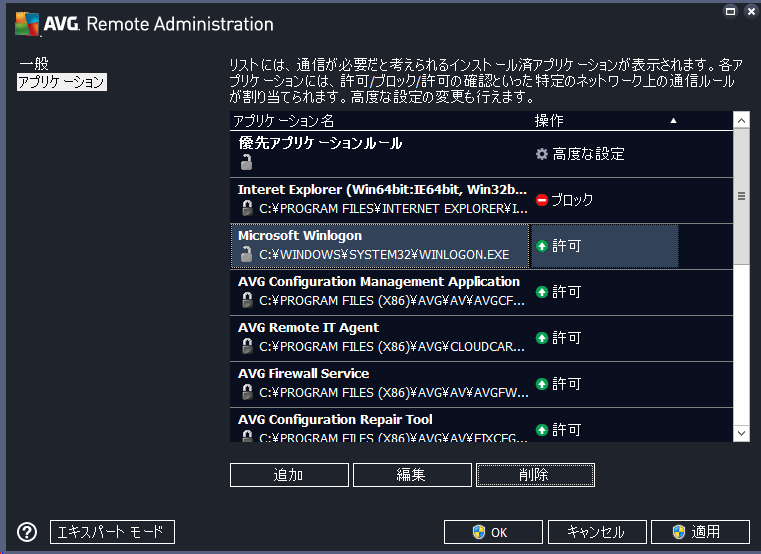The image size is (761, 554).
Task: Toggle the lock icon on the AVG Firewall Service row
Action: (x=247, y=392)
